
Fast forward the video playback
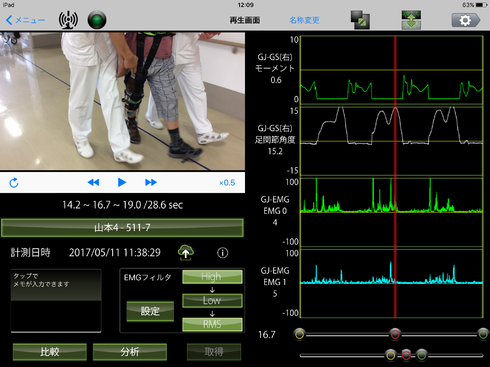pos(151,182)
